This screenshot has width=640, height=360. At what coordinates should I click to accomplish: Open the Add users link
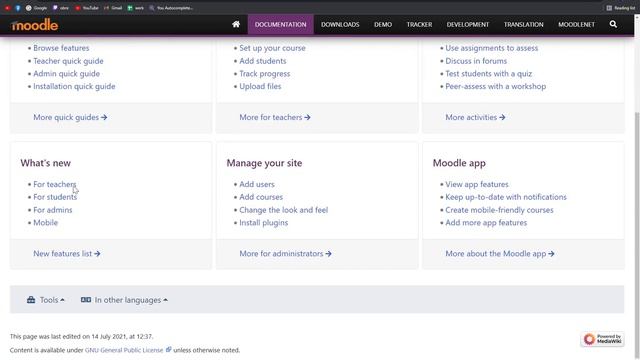pyautogui.click(x=257, y=184)
